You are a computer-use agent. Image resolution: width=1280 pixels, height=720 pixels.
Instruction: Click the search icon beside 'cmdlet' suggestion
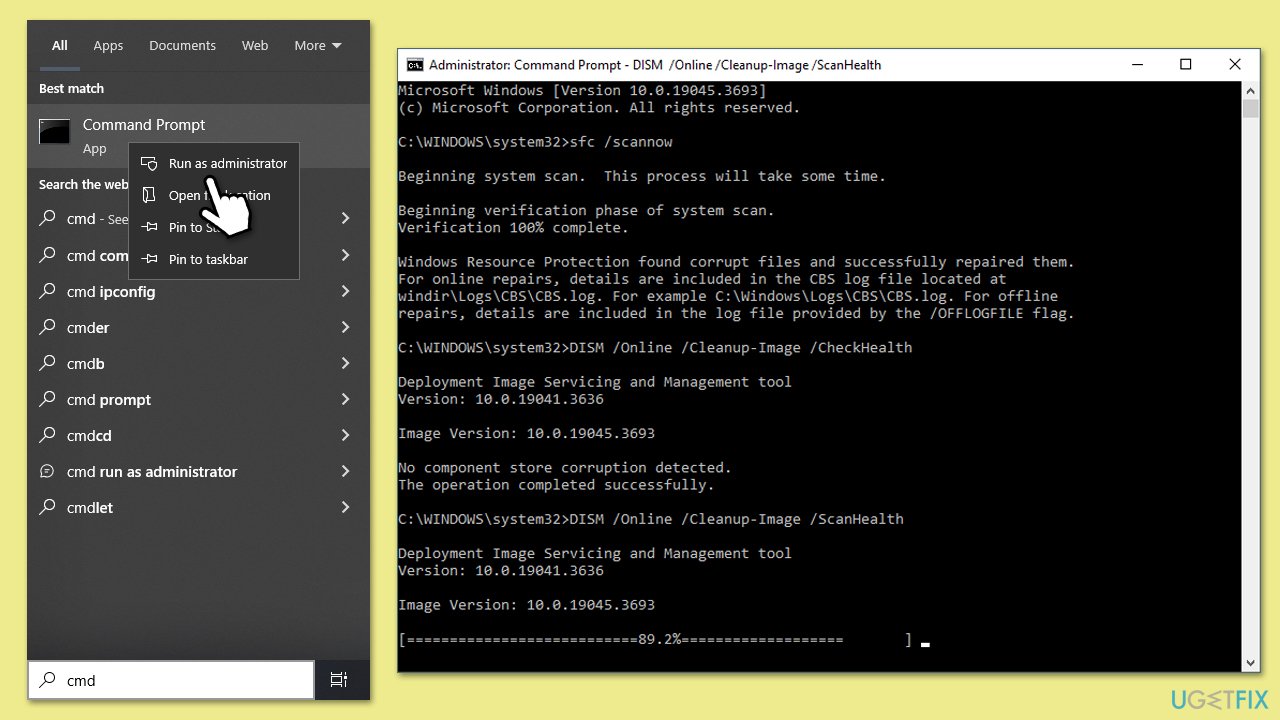click(x=47, y=507)
